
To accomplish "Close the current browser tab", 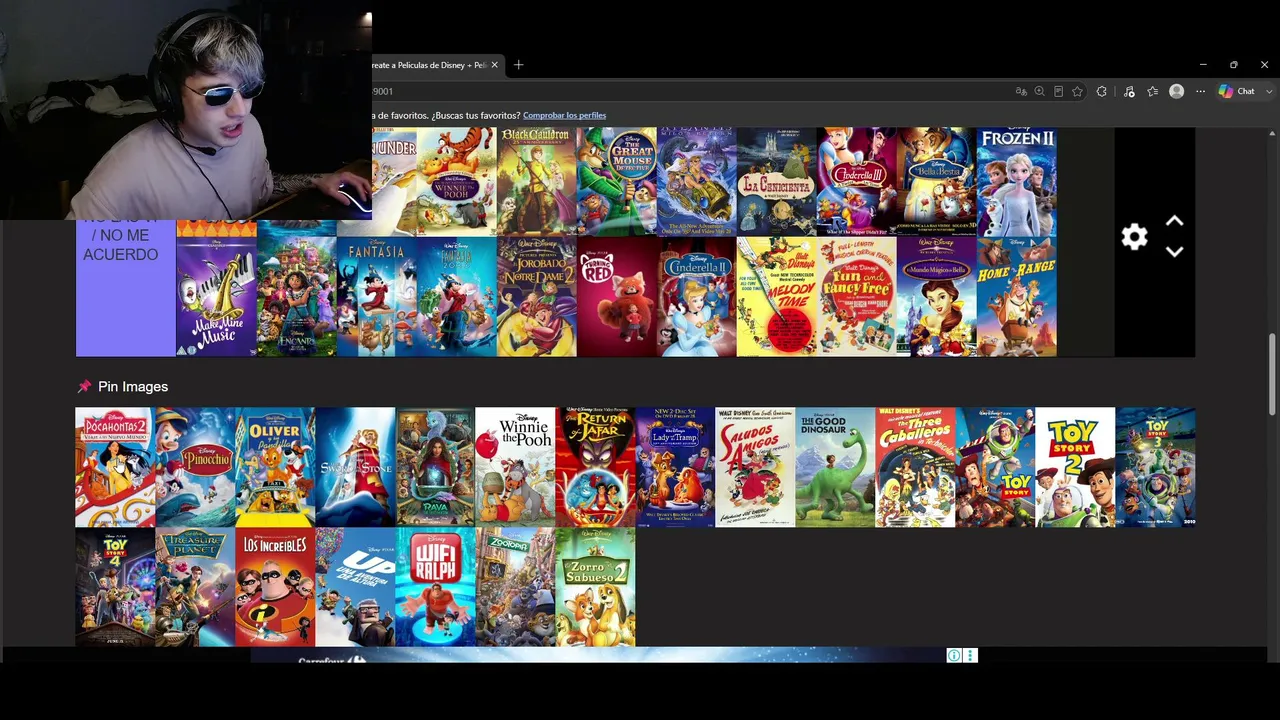I will (x=494, y=65).
